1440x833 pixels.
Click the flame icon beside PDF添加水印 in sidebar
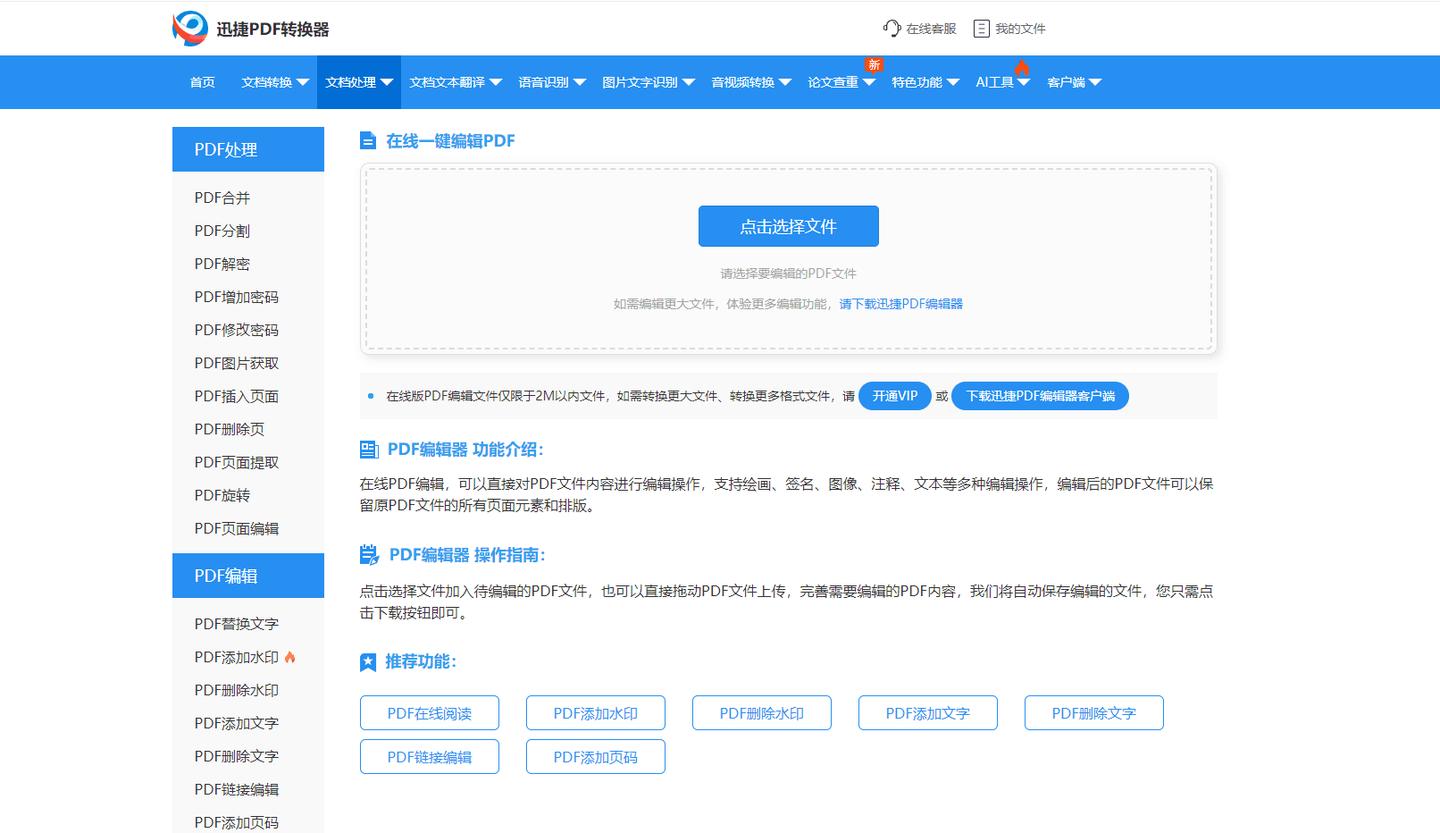click(290, 657)
